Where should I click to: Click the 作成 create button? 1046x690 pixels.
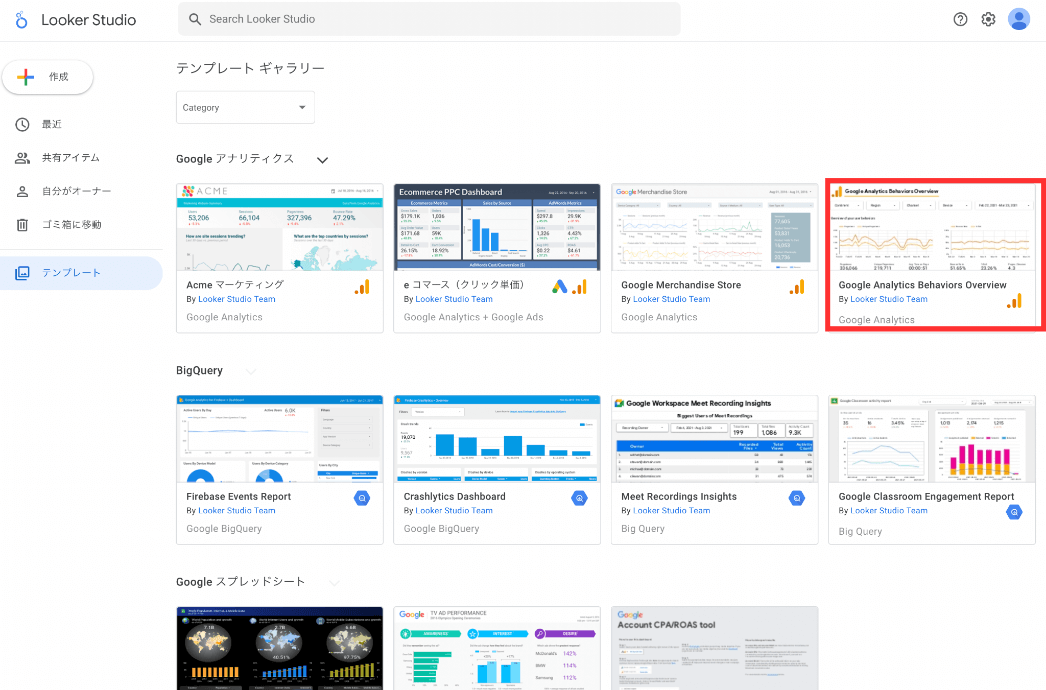pyautogui.click(x=47, y=77)
